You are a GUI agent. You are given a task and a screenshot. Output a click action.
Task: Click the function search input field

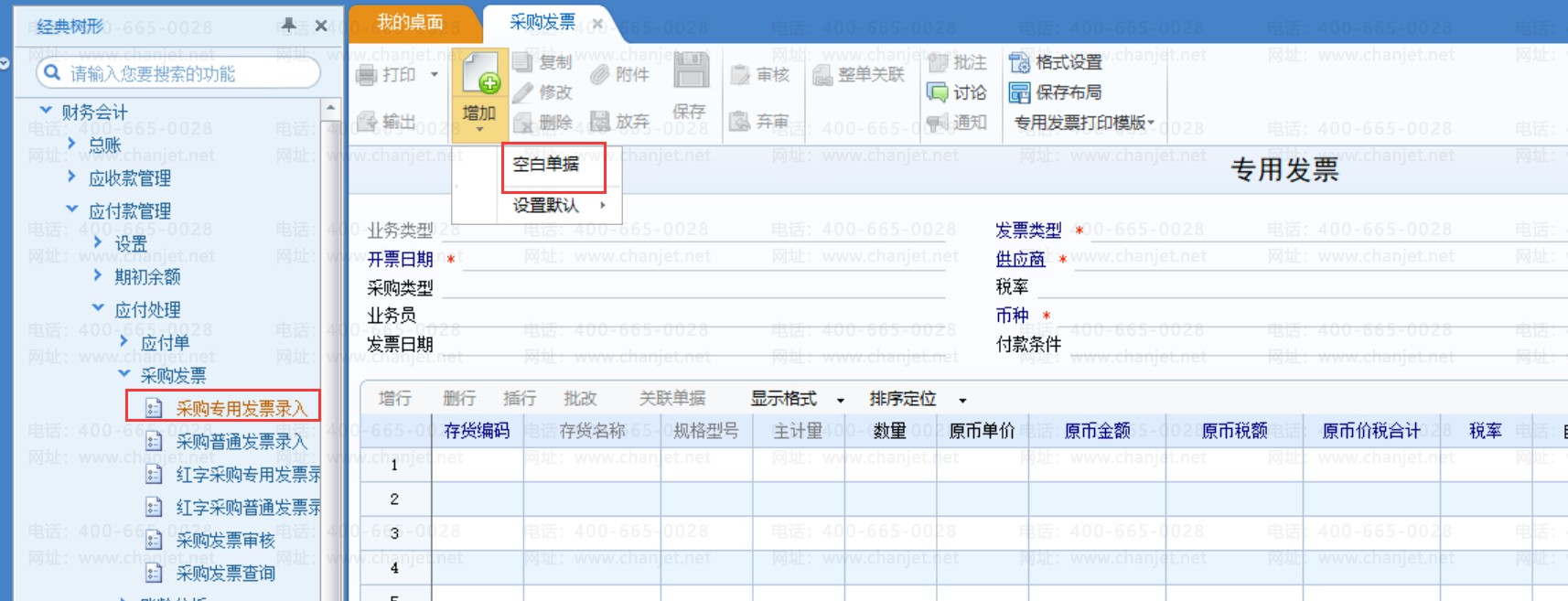pos(177,73)
